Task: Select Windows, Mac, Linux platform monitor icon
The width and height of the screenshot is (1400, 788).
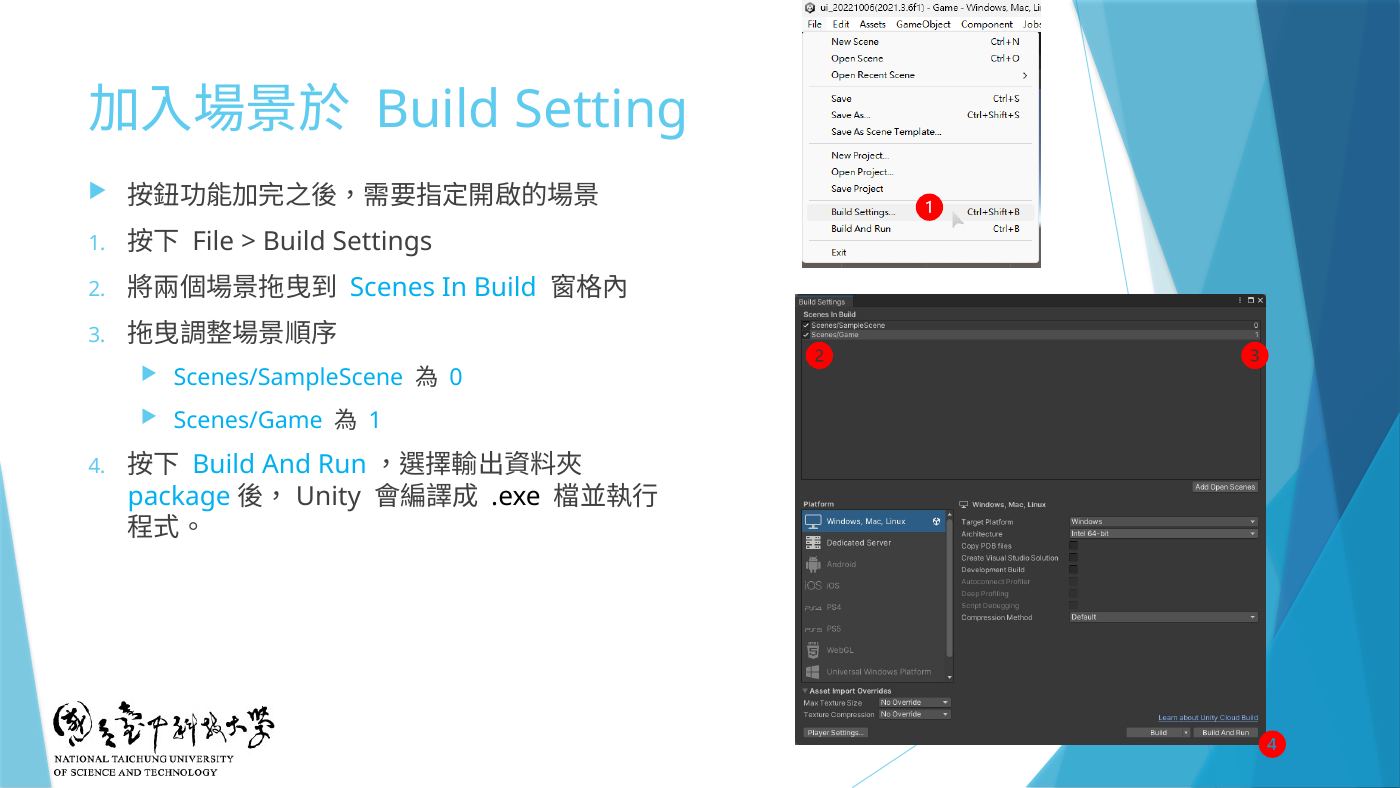Action: pyautogui.click(x=813, y=521)
